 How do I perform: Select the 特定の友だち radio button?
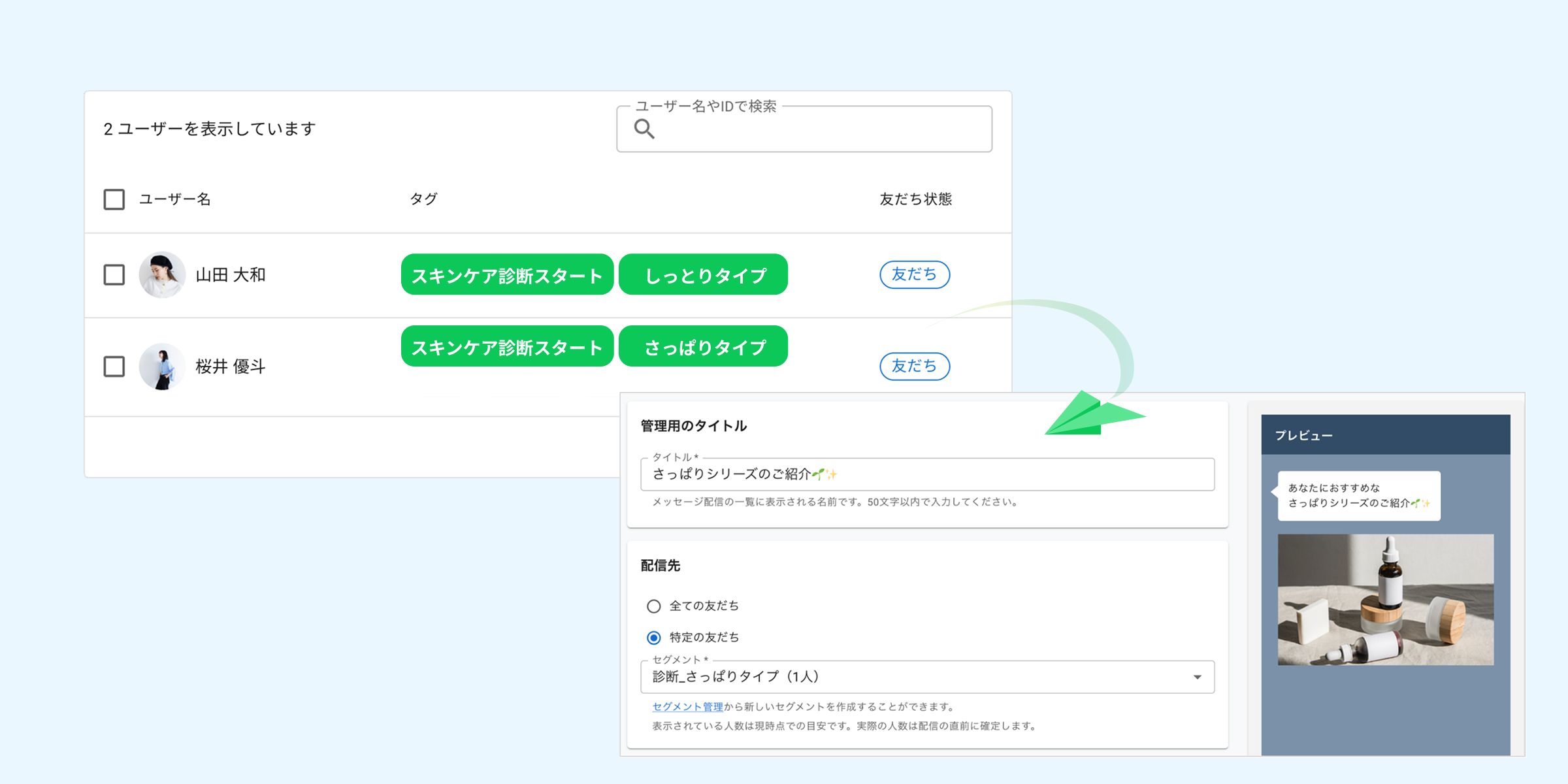coord(653,637)
